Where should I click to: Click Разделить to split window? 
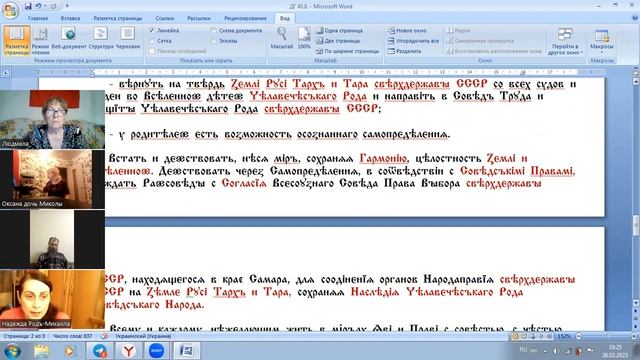tap(404, 51)
